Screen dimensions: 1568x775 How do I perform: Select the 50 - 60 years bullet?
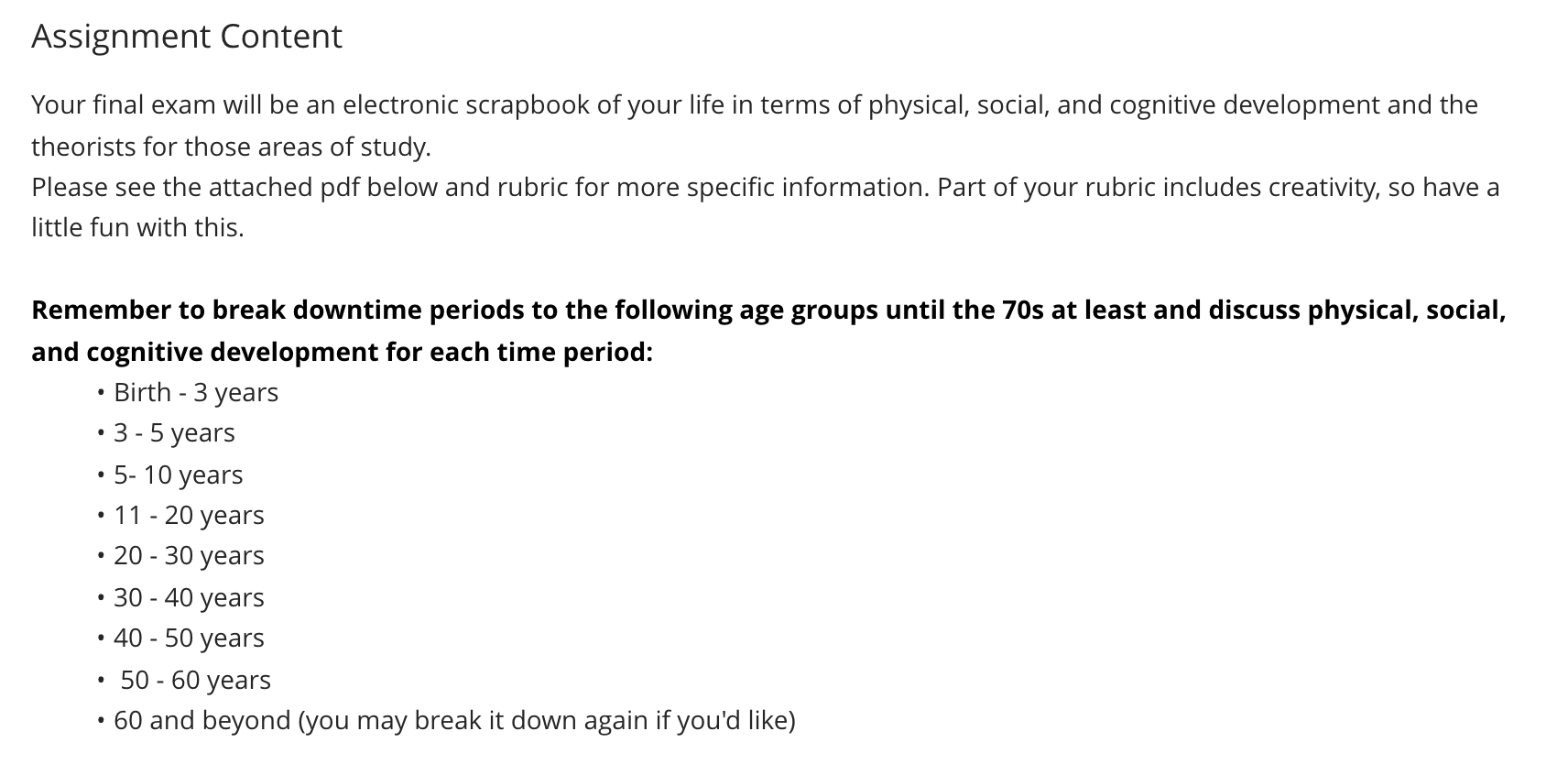196,680
